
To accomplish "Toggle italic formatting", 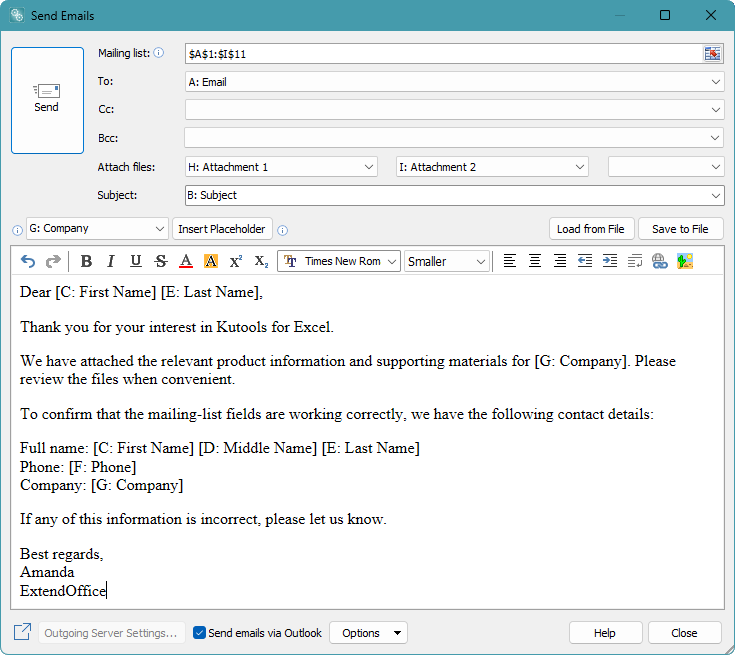I will [111, 261].
